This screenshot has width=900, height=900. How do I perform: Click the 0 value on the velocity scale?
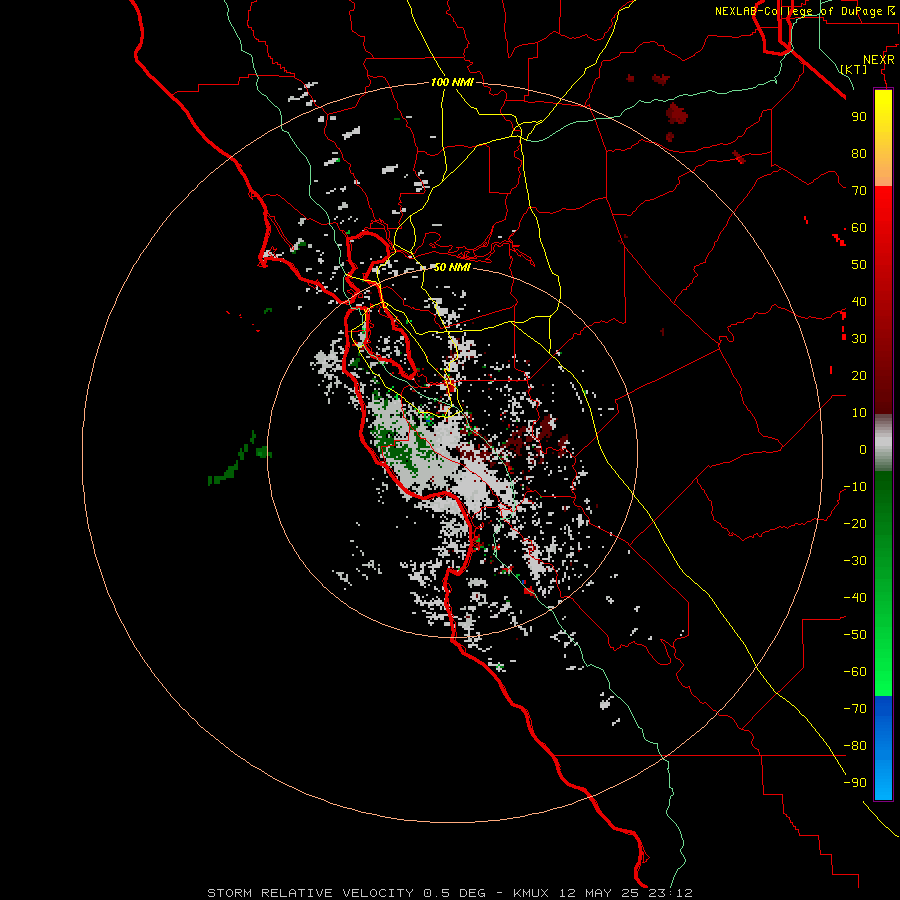pos(863,449)
